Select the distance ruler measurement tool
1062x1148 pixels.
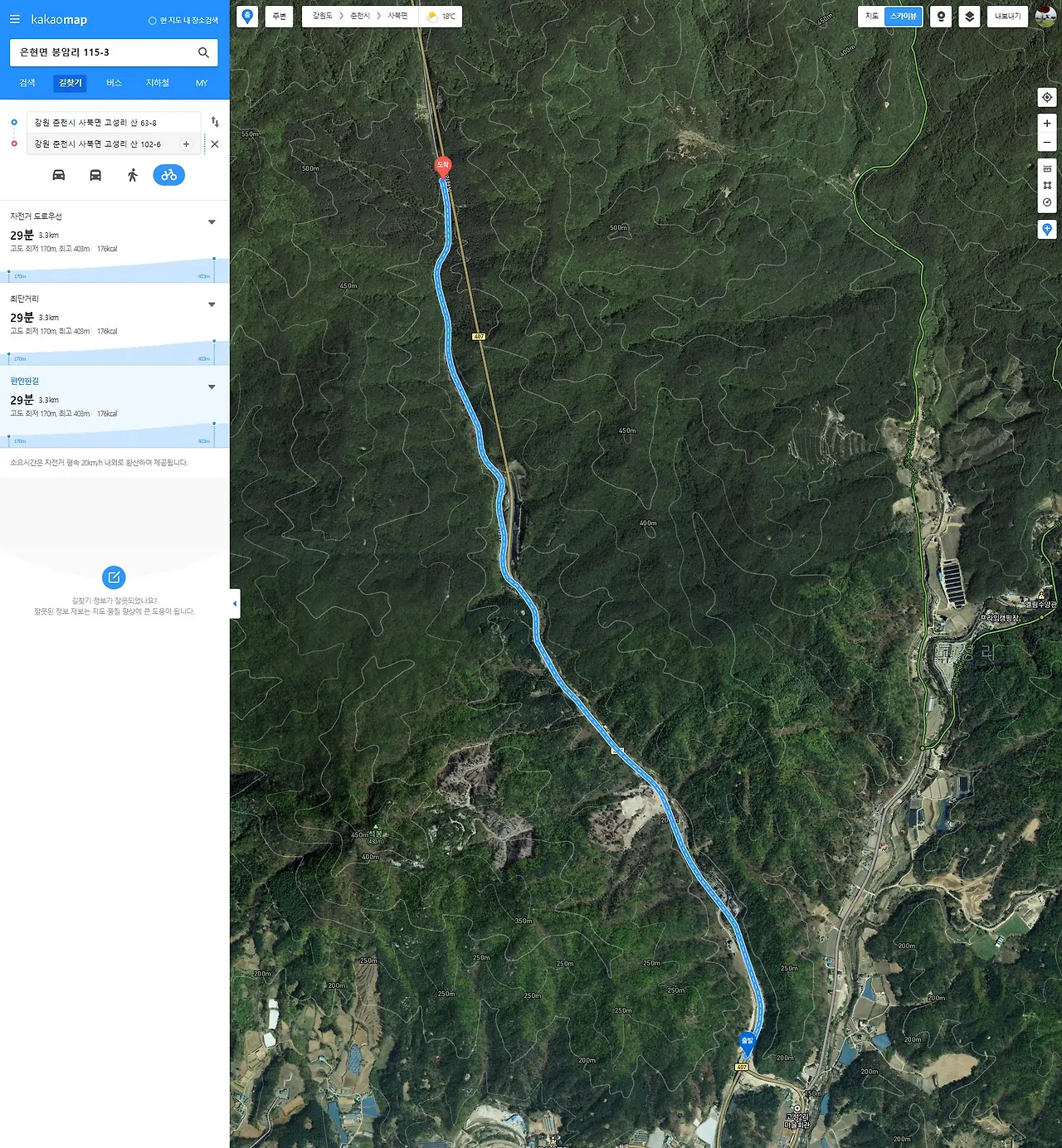pos(1047,168)
